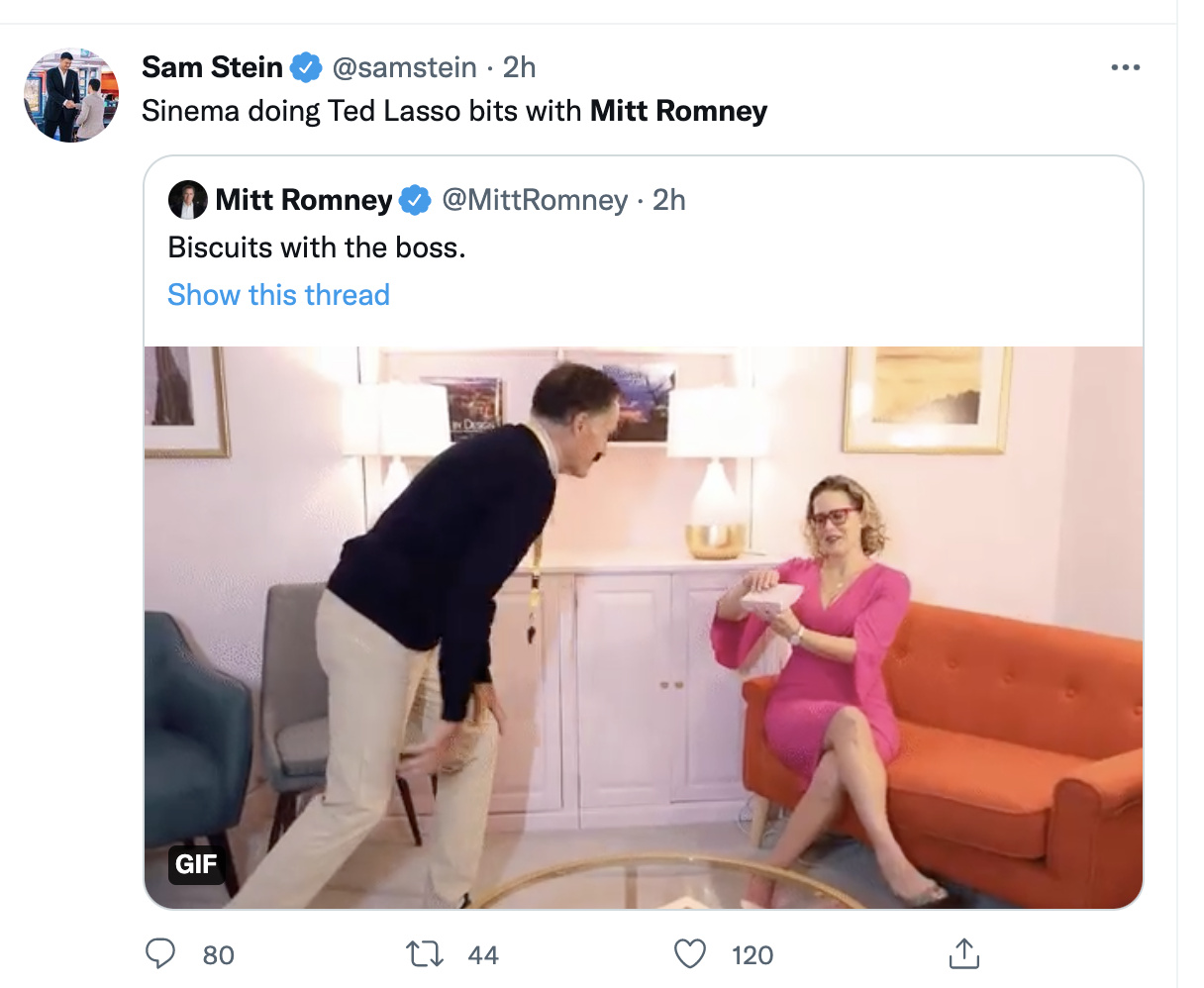Open the three-dot more options menu
Screen dimensions: 1204x988
pos(1125,67)
